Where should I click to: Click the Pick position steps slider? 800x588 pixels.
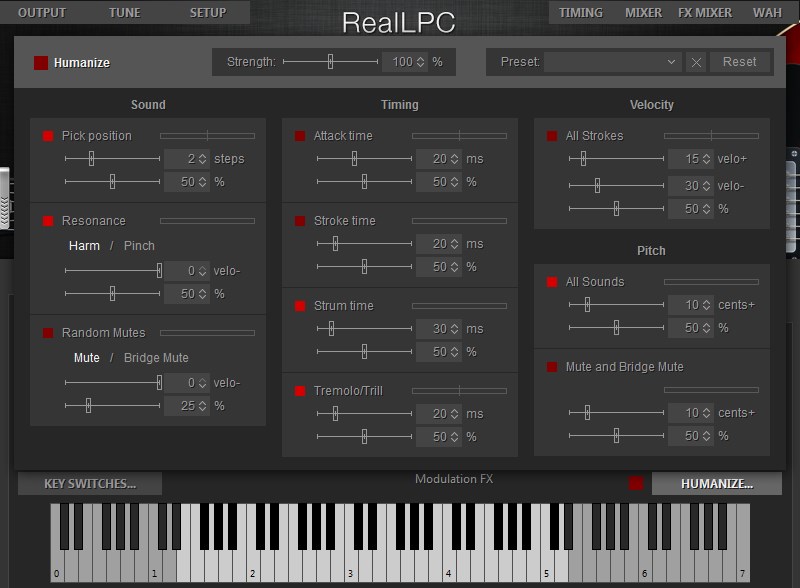pyautogui.click(x=112, y=159)
